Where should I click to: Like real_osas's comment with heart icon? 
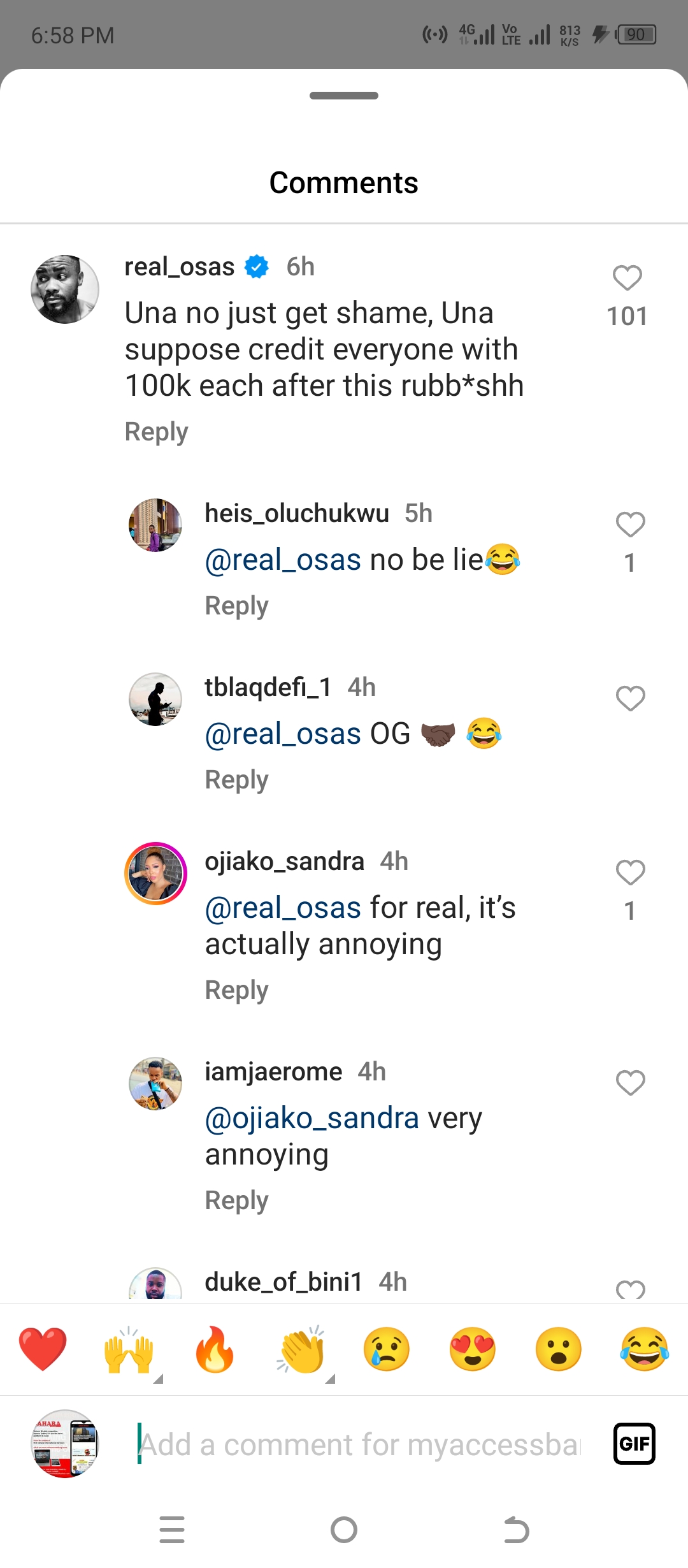tap(627, 278)
